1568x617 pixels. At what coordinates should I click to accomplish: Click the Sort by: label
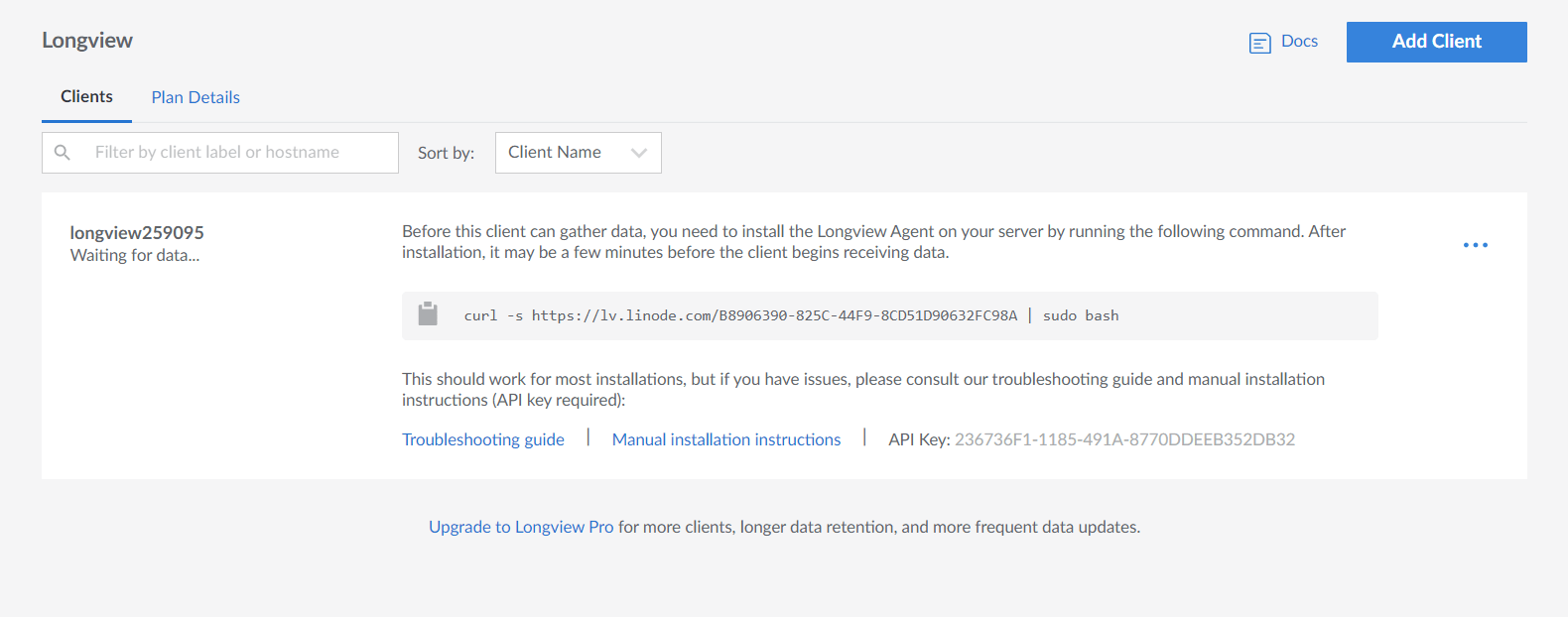pyautogui.click(x=446, y=153)
